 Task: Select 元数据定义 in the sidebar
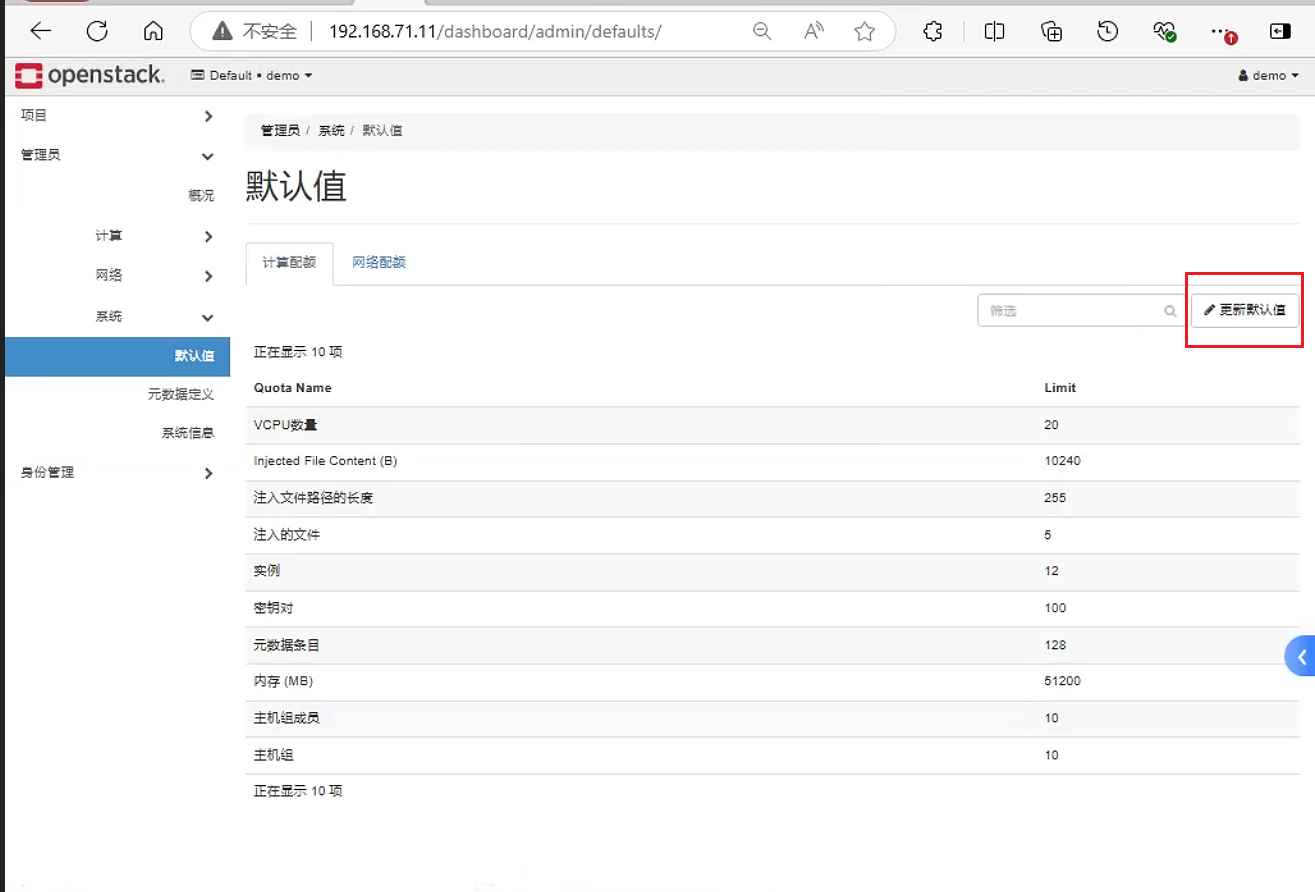pos(181,394)
